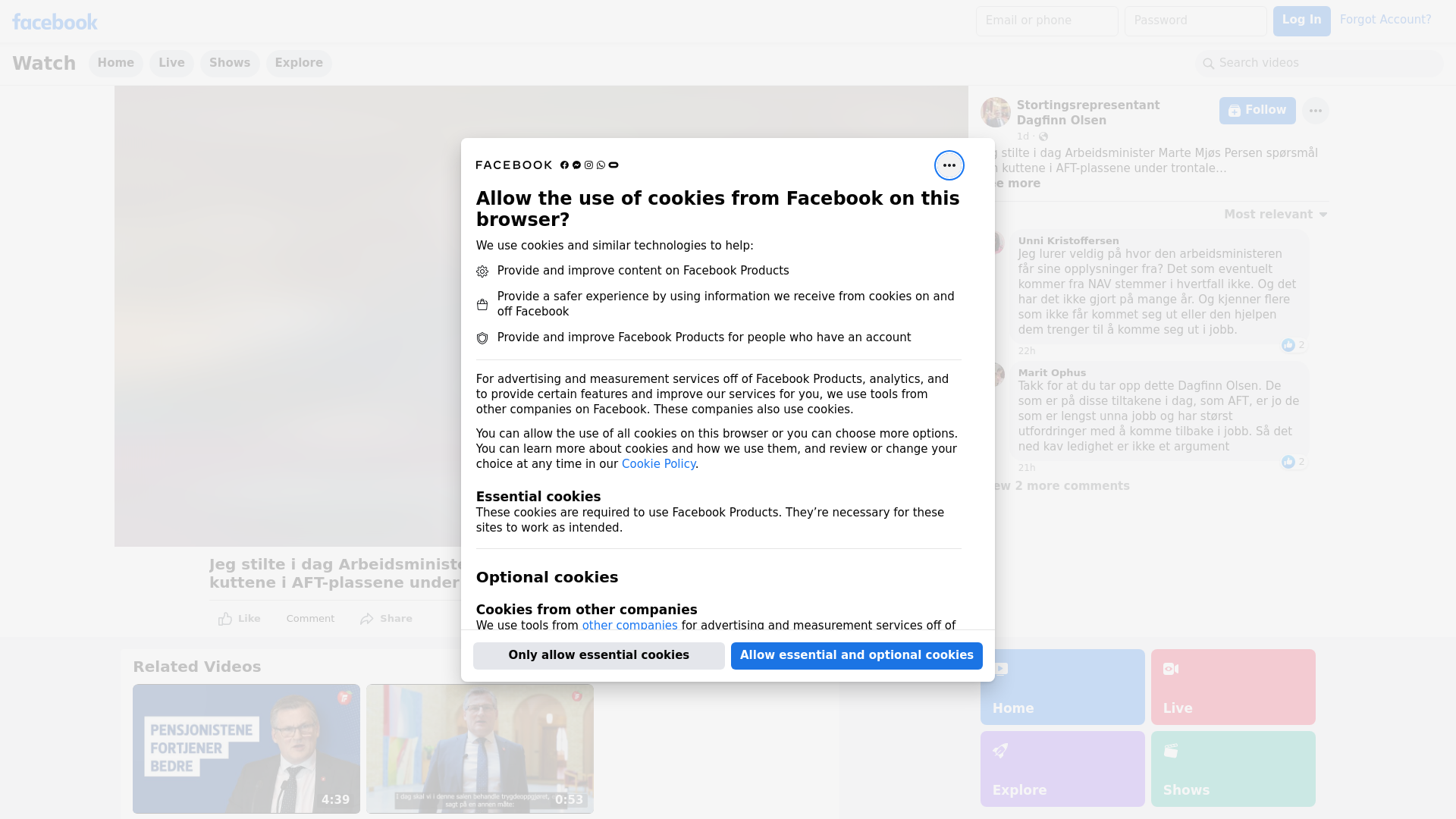Screen dimensions: 1456x819
Task: Click the Essential cookies heading
Action: click(538, 497)
